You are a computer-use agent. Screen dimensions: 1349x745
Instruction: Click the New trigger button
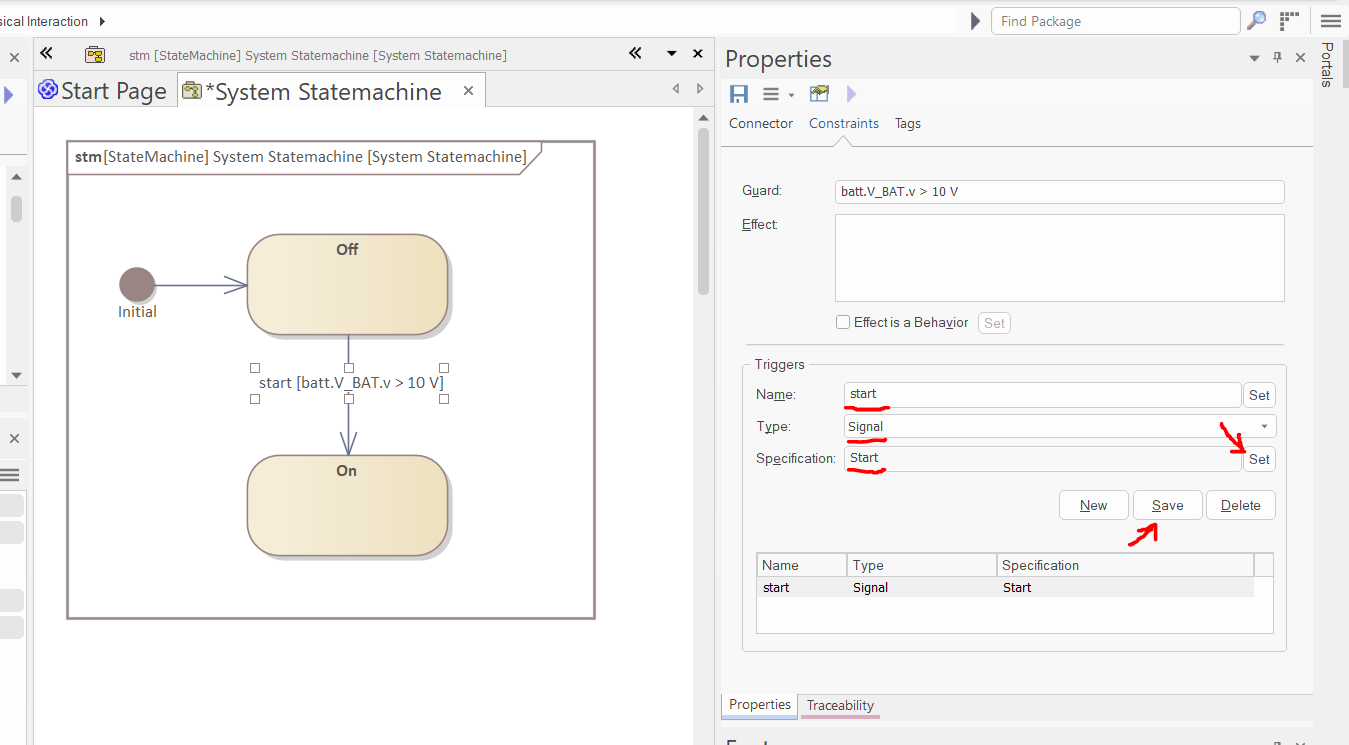pos(1093,506)
